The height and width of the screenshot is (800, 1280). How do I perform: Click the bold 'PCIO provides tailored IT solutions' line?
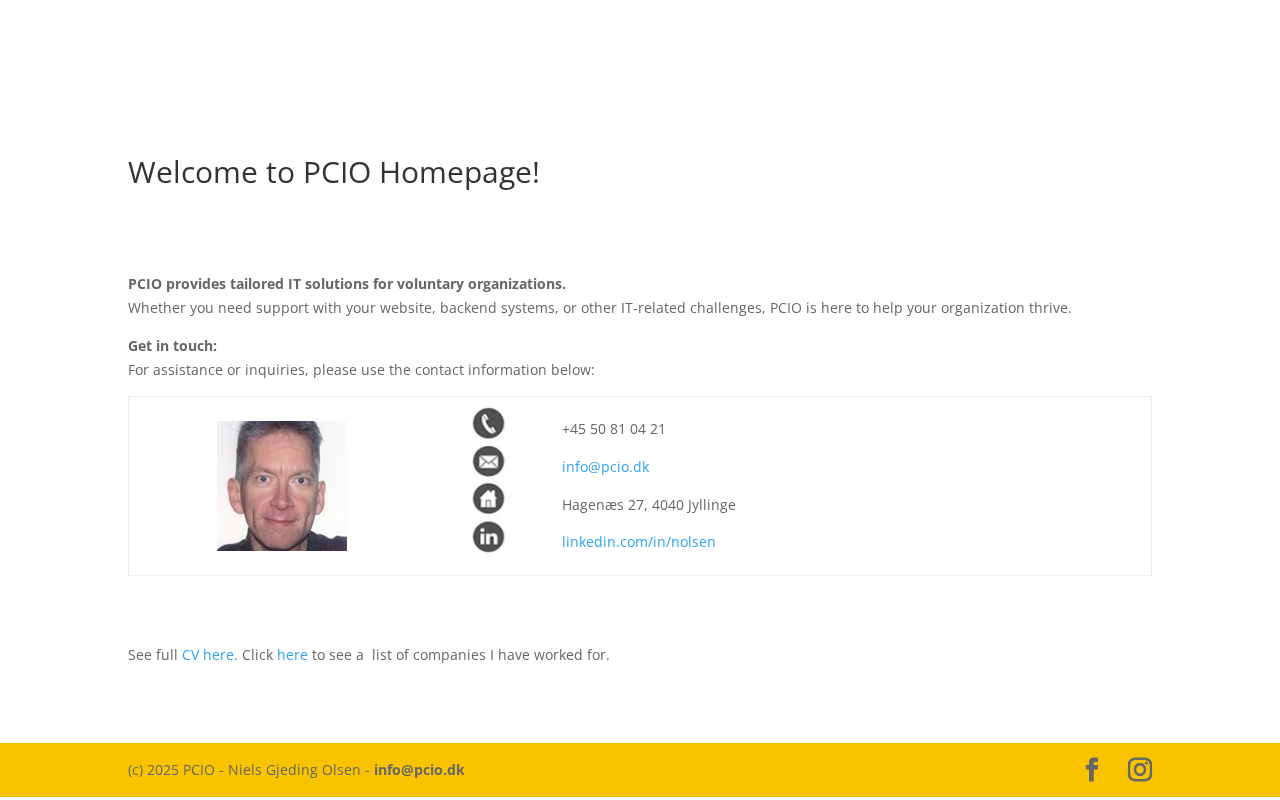(347, 284)
